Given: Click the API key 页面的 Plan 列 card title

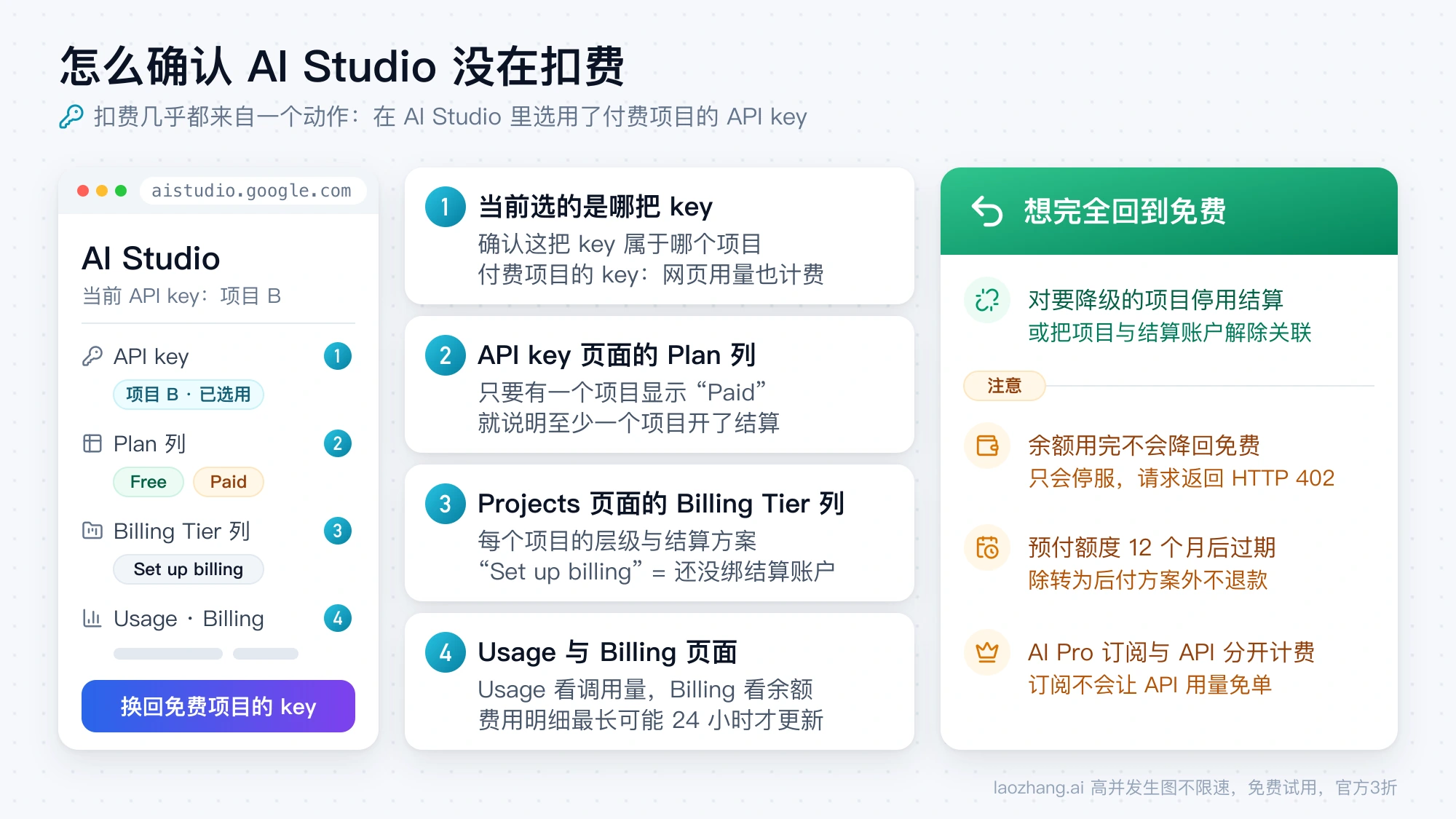Looking at the screenshot, I should (x=617, y=355).
